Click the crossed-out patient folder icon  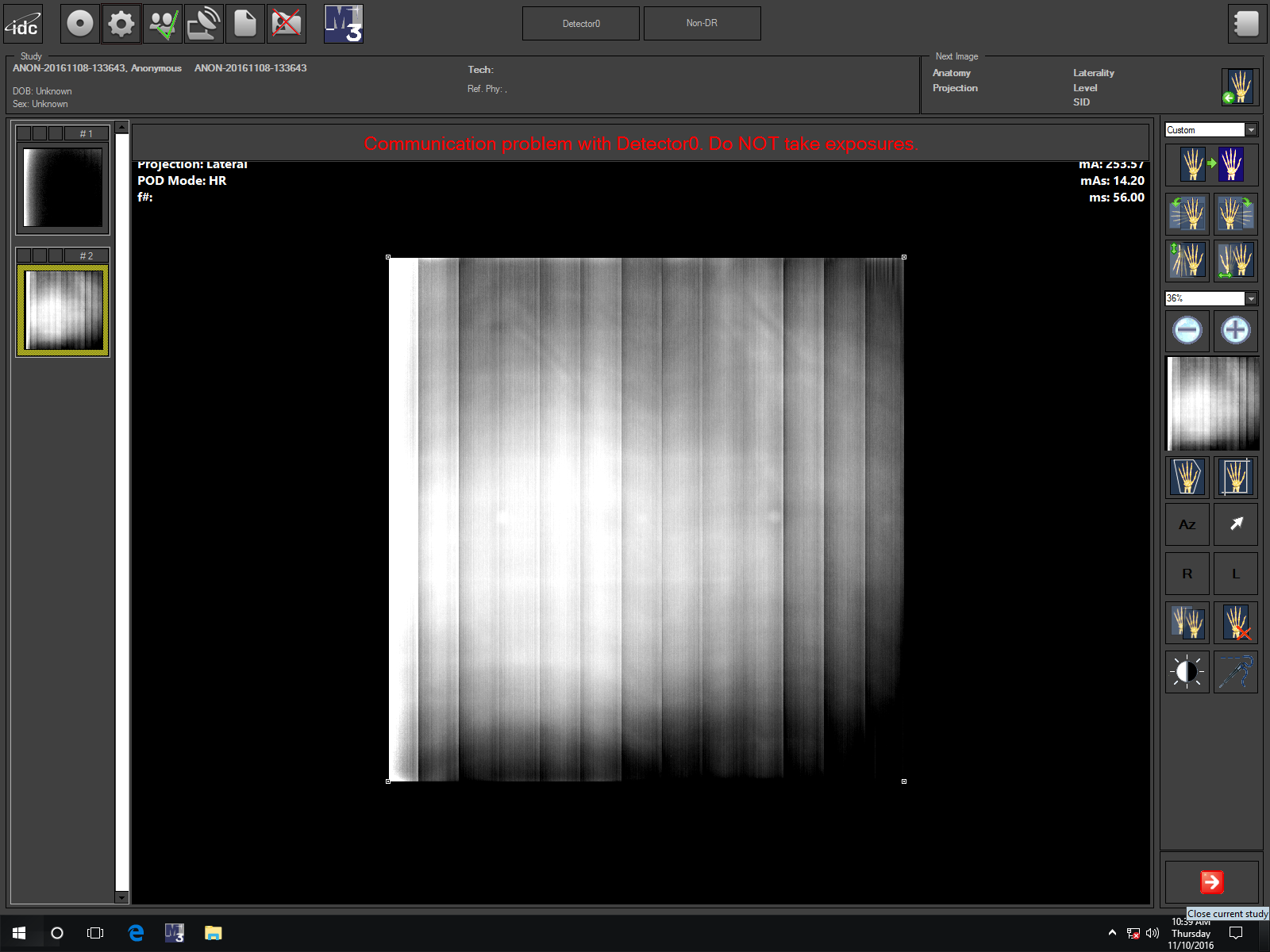click(x=286, y=24)
